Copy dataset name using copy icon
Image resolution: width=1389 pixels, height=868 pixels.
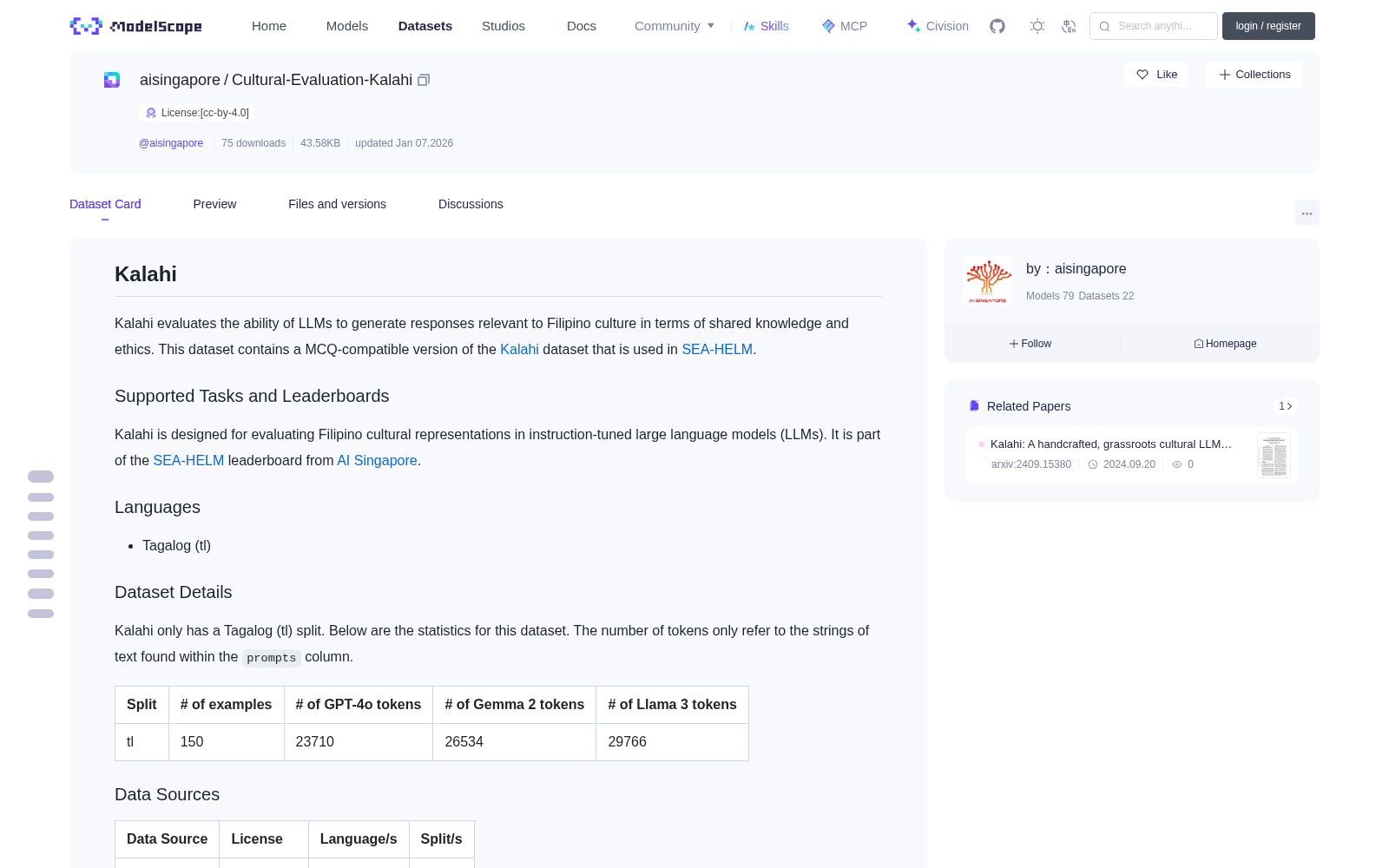[424, 80]
